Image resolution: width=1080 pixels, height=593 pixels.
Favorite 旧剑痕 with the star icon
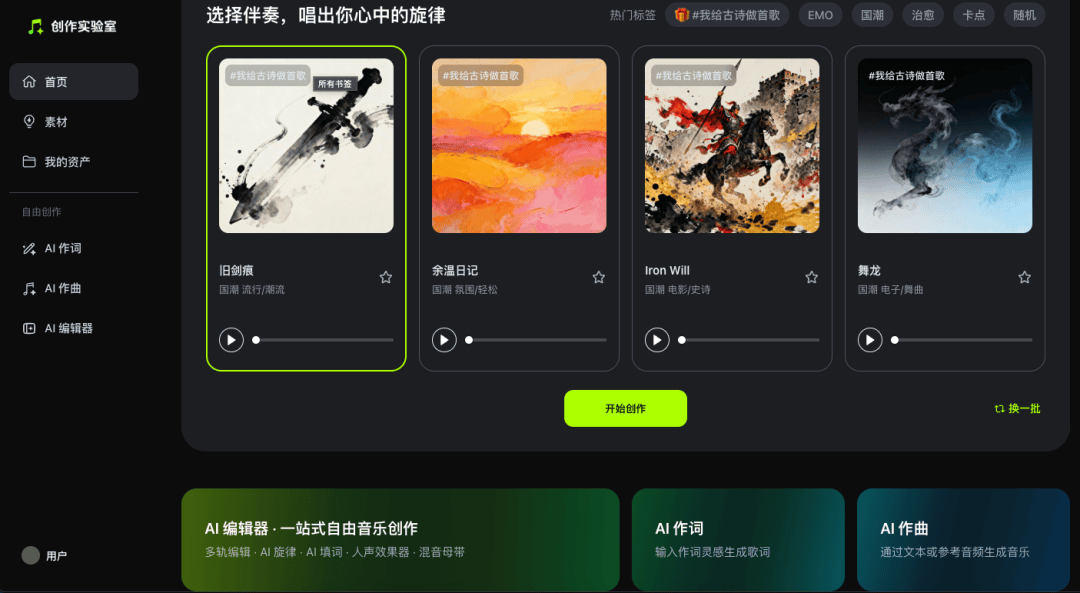coord(386,278)
